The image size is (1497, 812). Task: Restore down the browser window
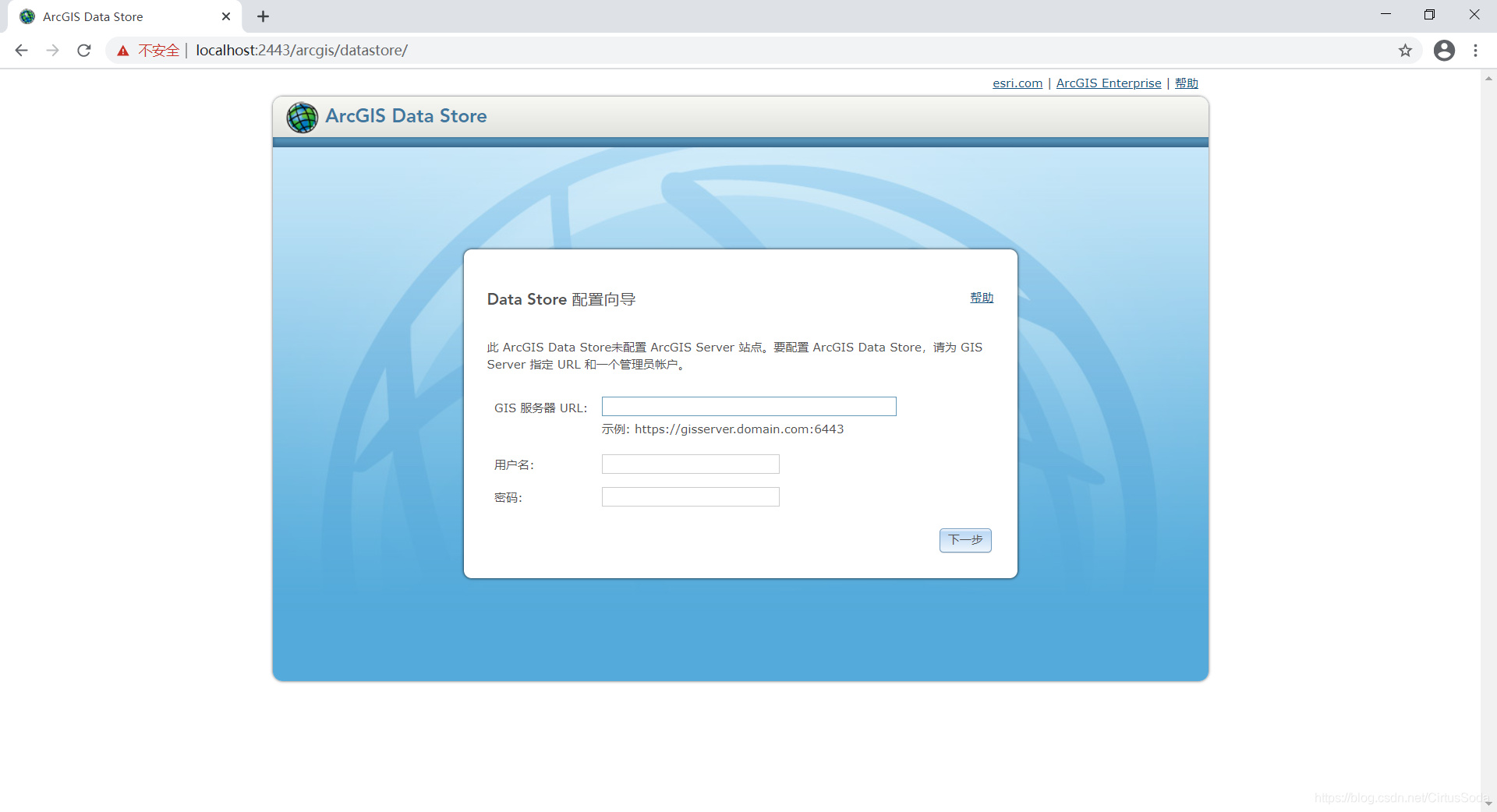(x=1429, y=15)
